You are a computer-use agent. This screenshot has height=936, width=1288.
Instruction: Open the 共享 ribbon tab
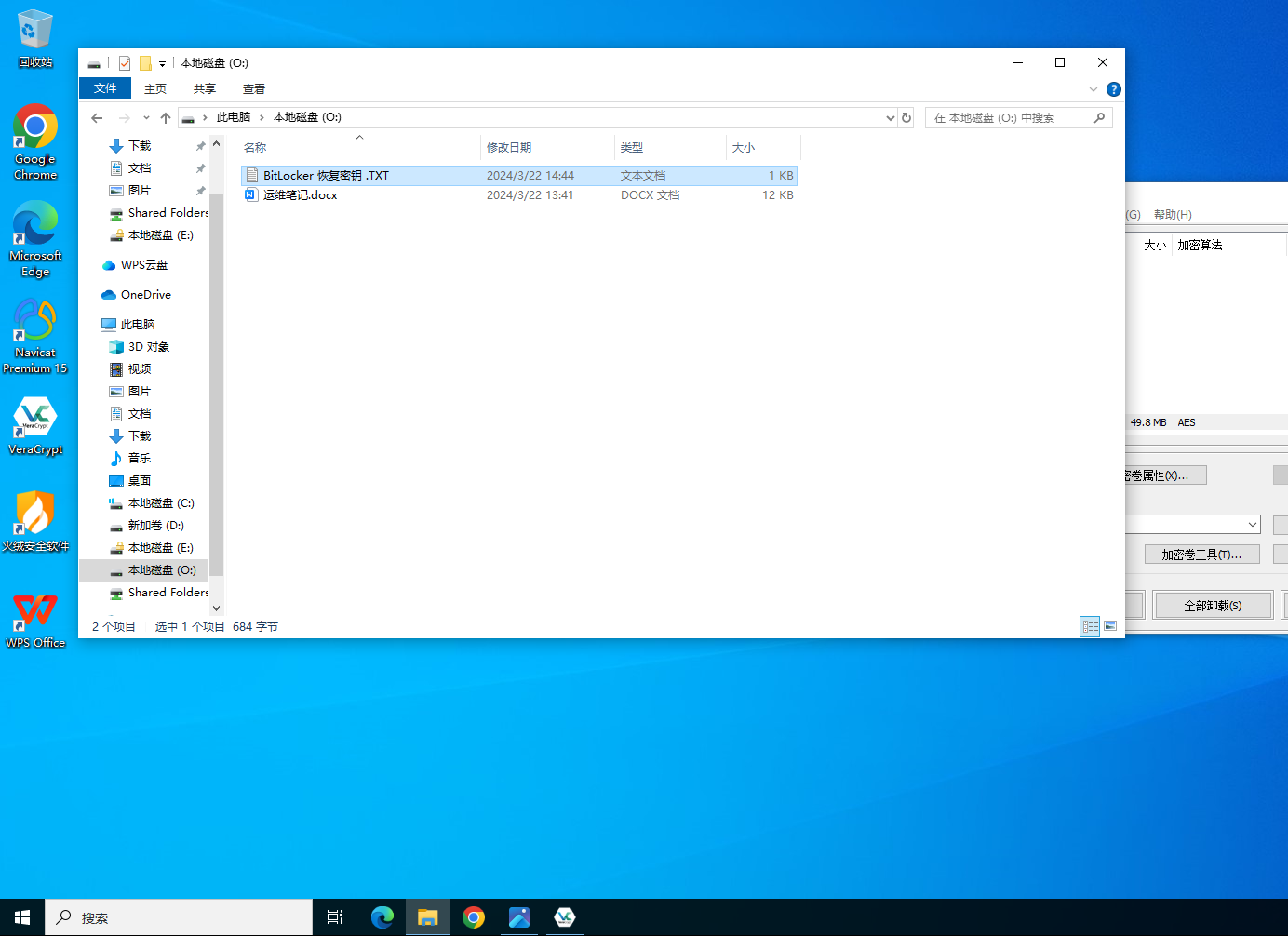205,89
